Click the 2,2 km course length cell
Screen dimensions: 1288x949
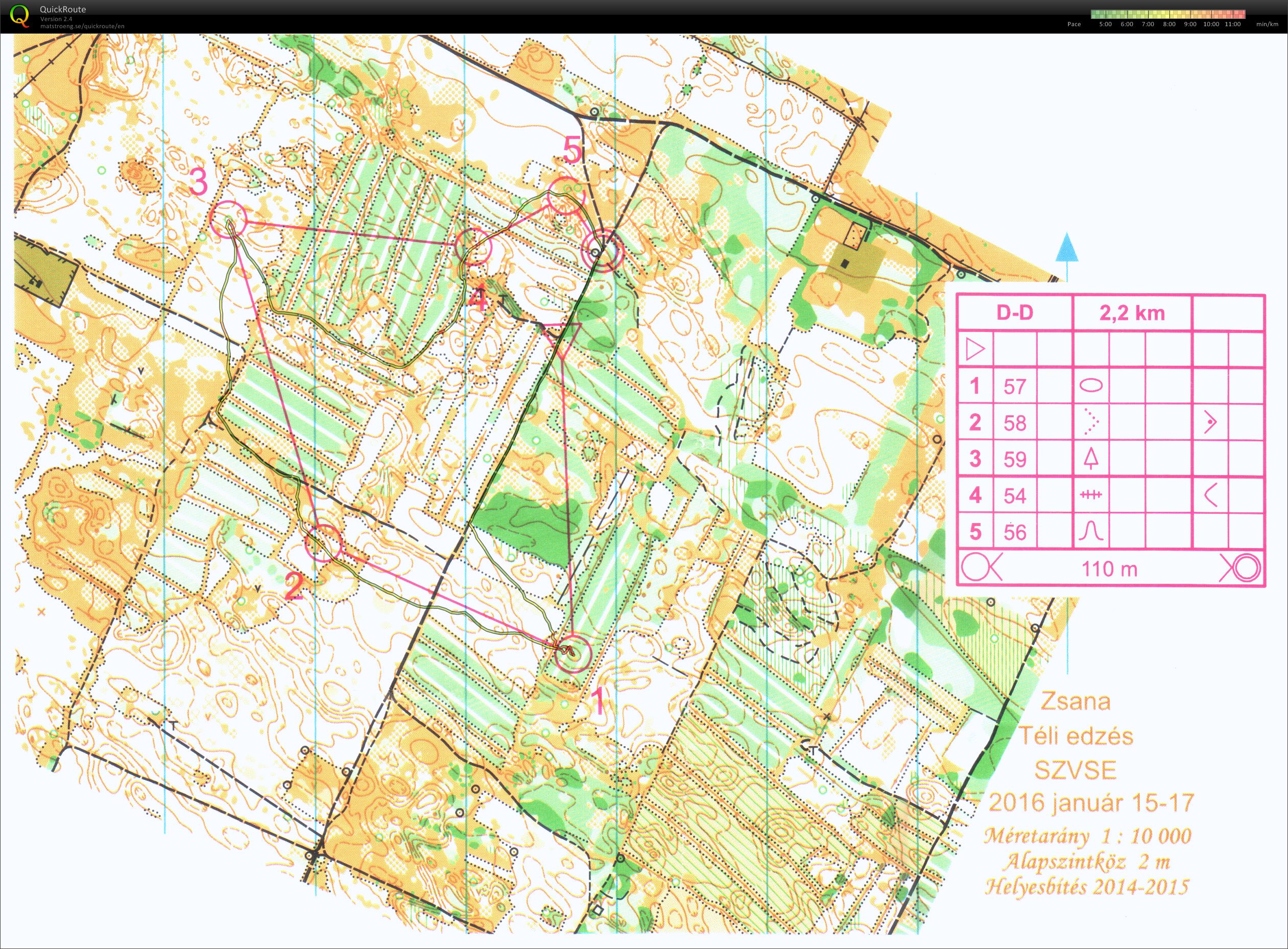[x=1132, y=313]
